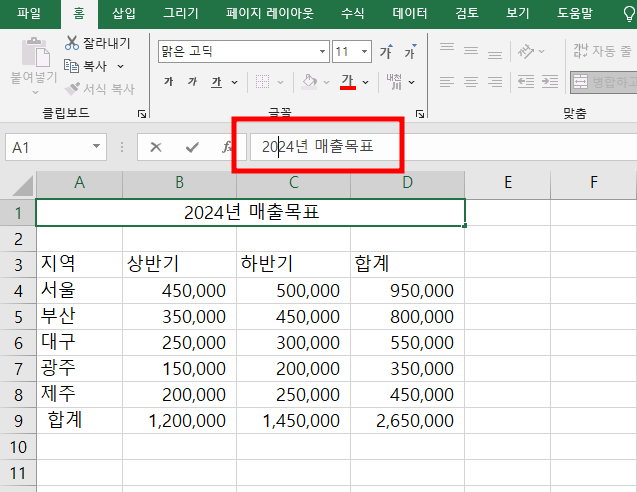Click the wrap text (자동 줄) button
The width and height of the screenshot is (637, 492).
(x=603, y=51)
